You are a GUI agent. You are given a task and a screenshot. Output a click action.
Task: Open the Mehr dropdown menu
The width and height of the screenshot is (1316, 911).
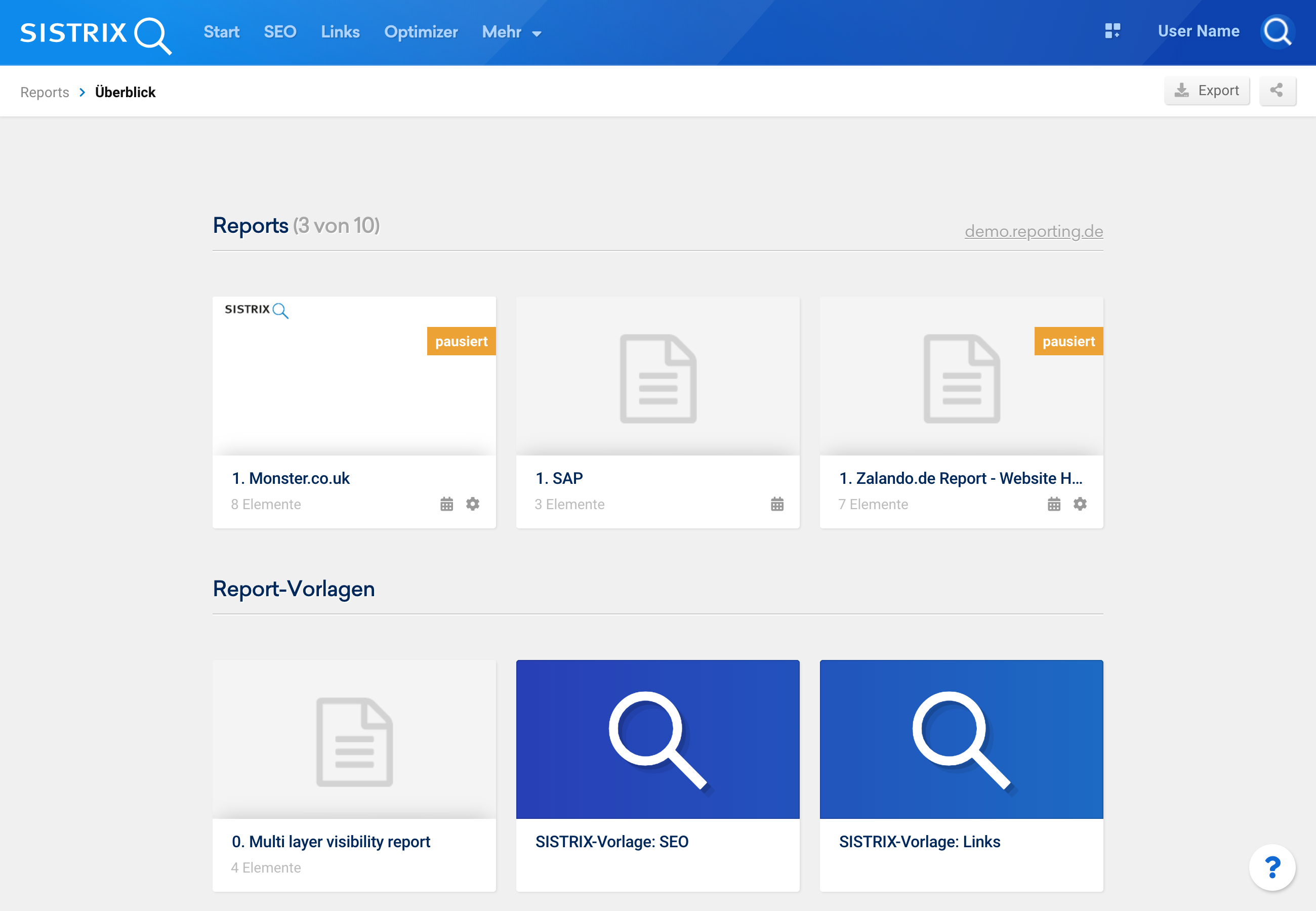click(x=511, y=32)
